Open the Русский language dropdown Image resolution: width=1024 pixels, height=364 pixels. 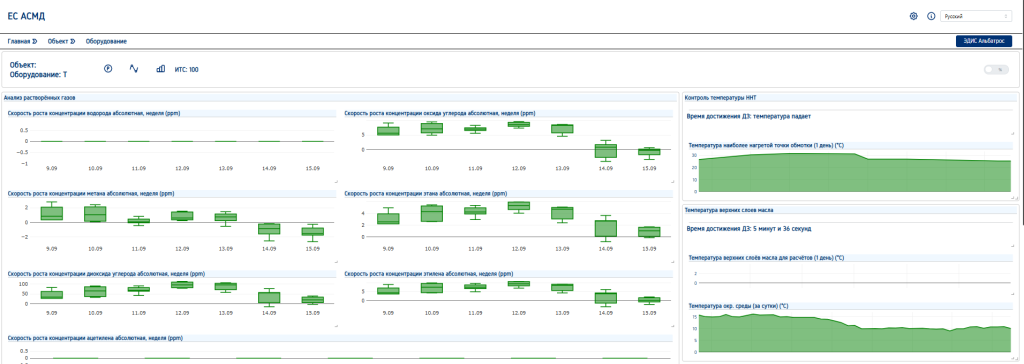pos(976,16)
